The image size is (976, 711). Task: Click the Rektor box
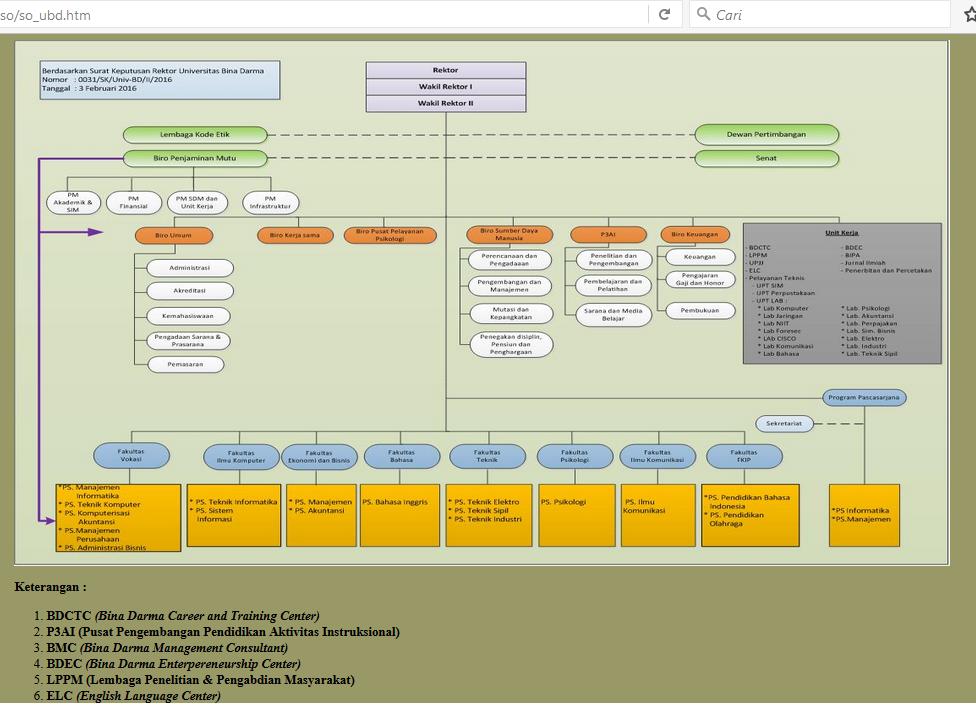[446, 70]
